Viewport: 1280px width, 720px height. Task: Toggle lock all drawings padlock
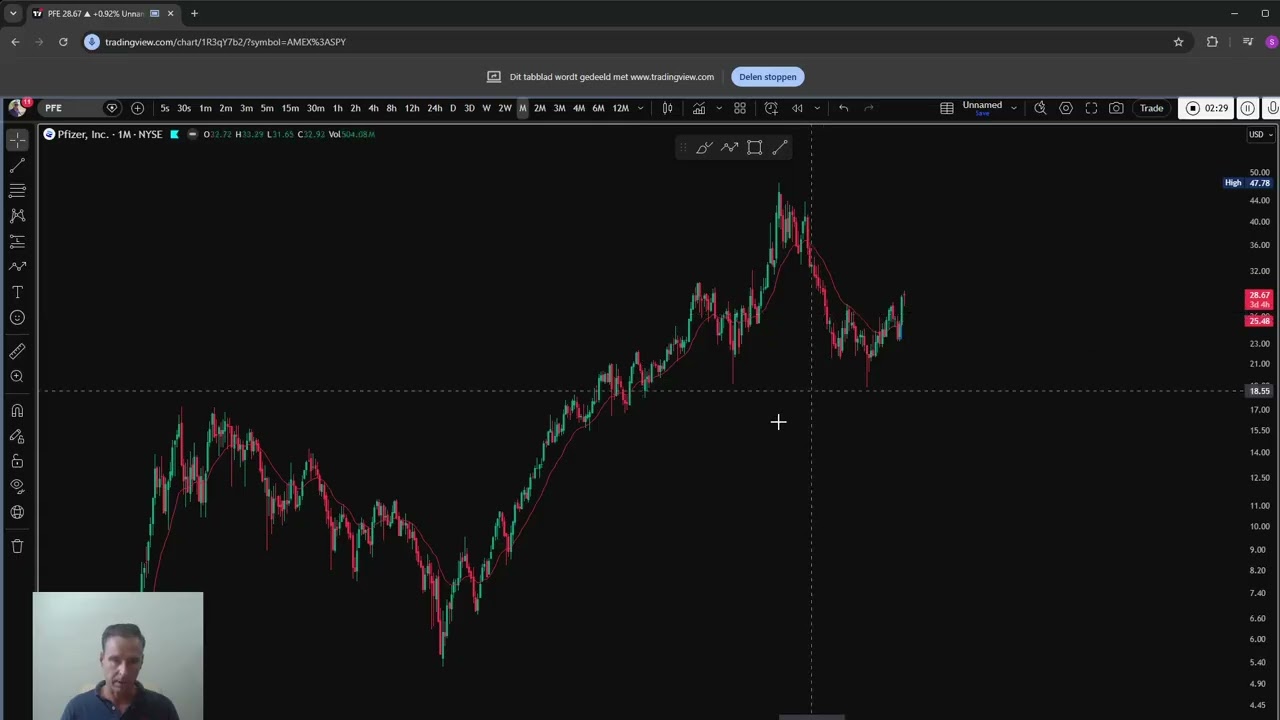coord(17,461)
